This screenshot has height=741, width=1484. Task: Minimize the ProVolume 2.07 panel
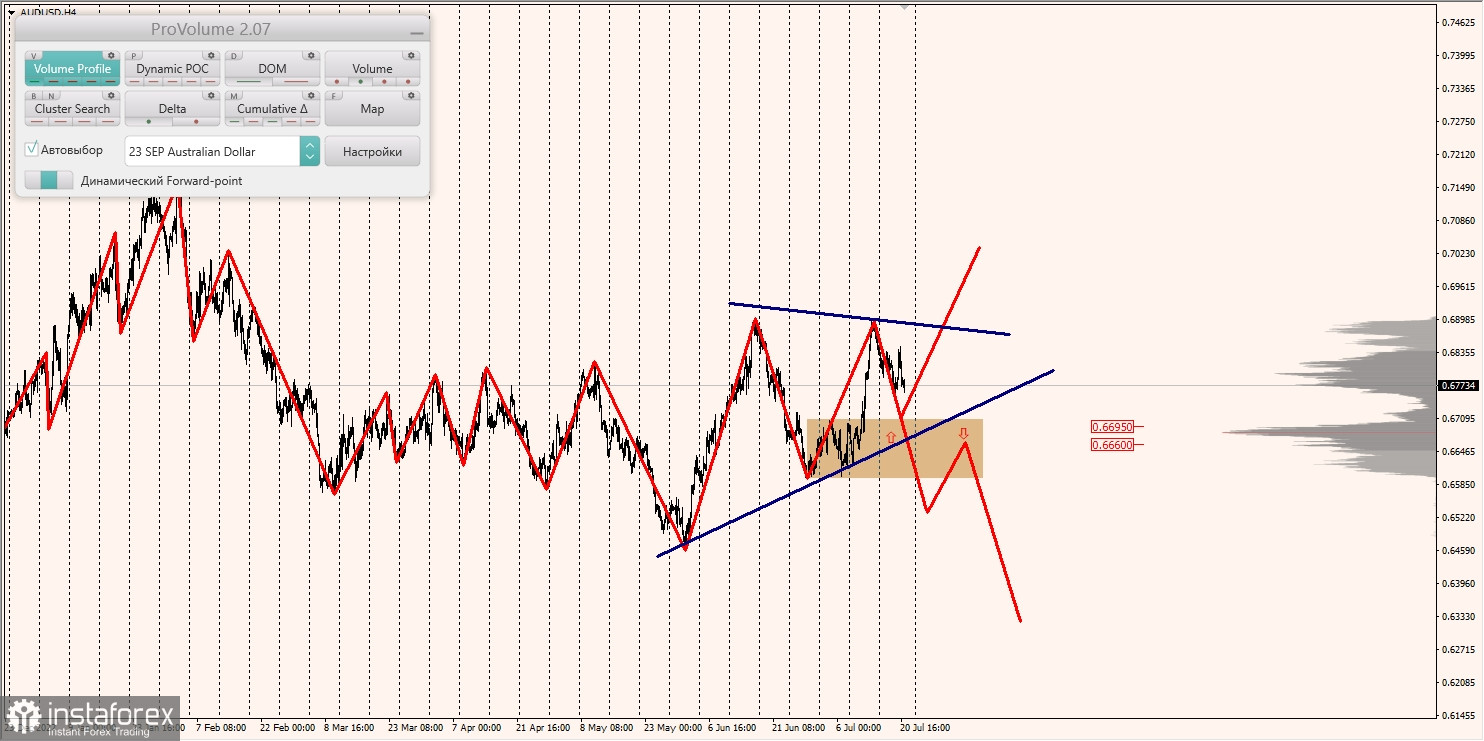[416, 33]
